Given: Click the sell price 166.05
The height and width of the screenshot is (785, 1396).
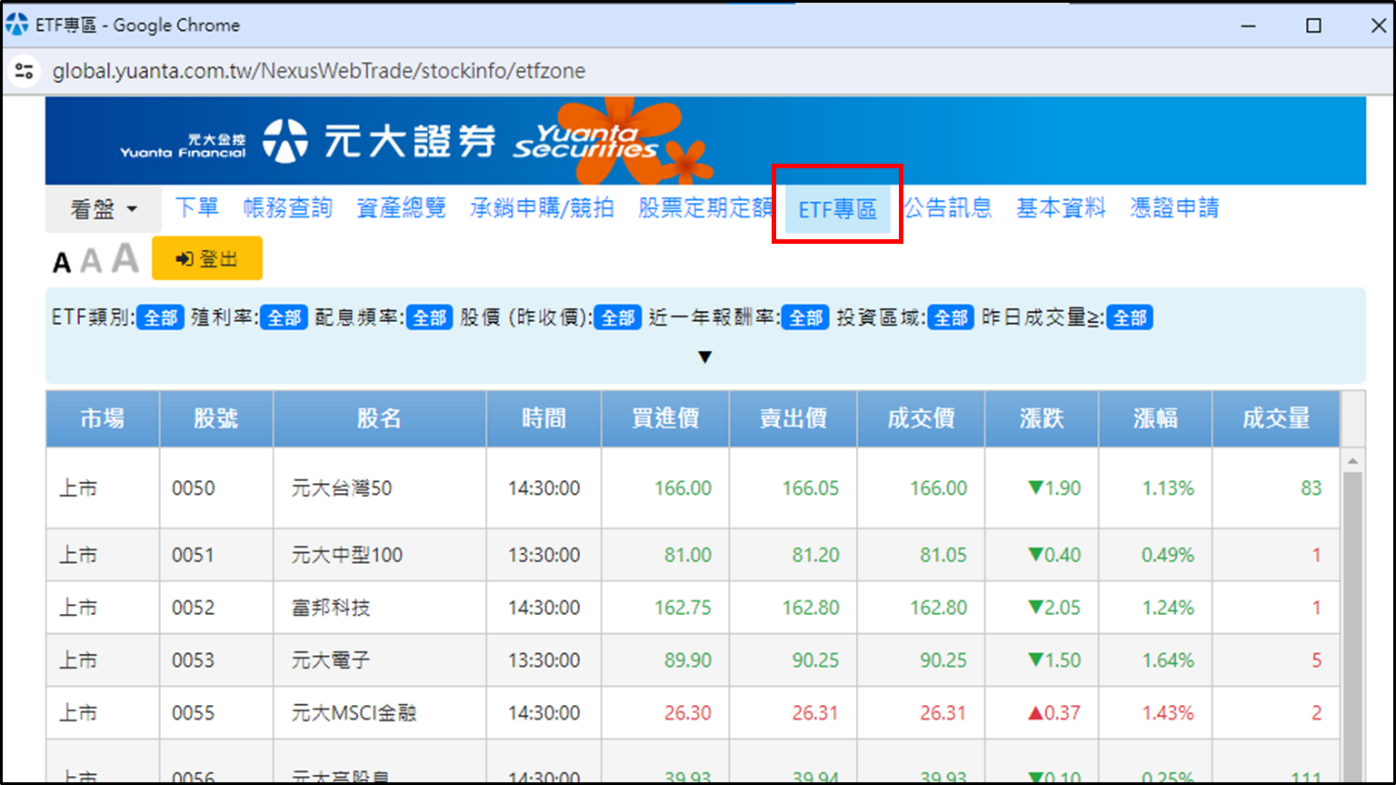Looking at the screenshot, I should [811, 489].
